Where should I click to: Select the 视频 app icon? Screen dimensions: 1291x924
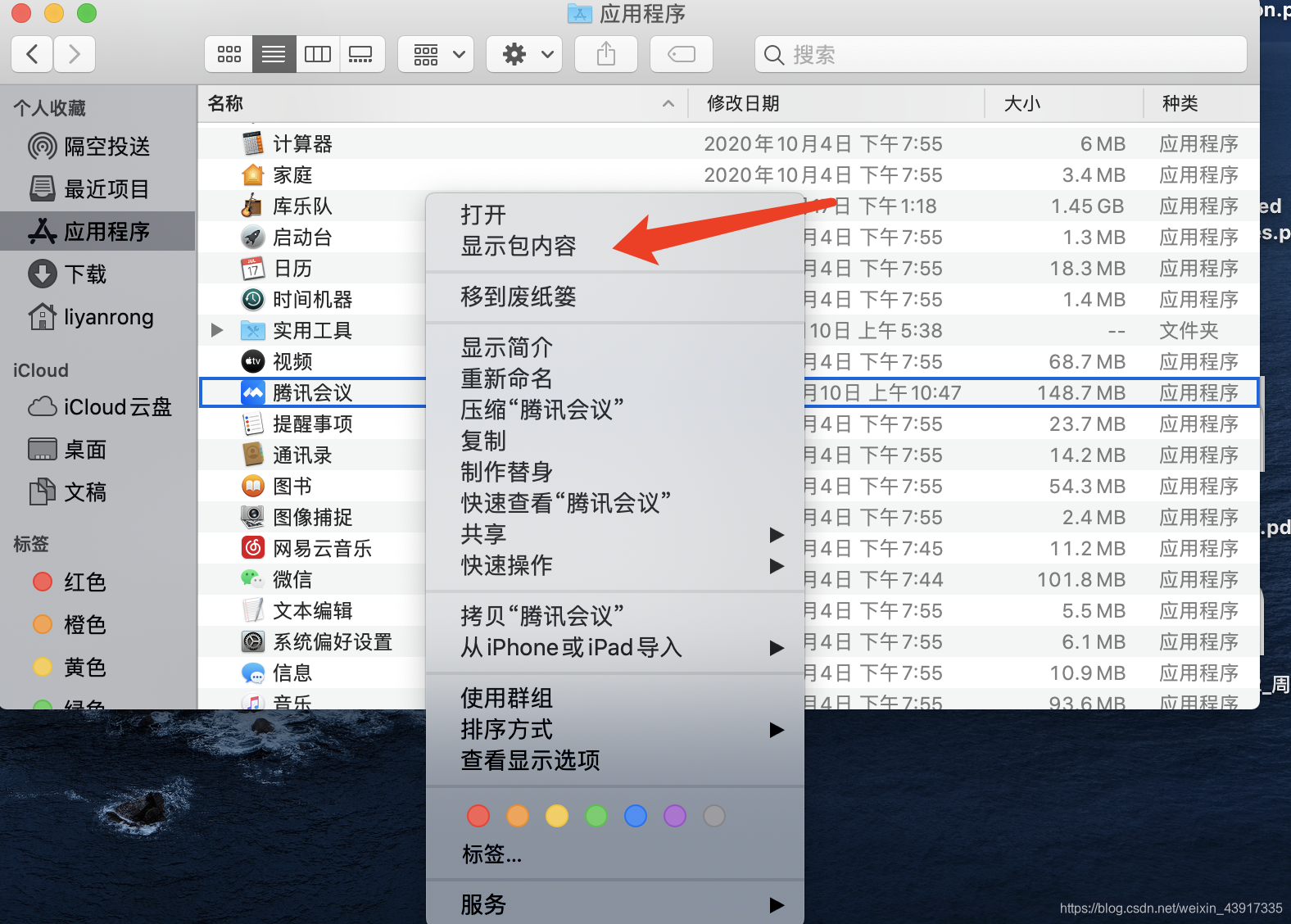(x=253, y=361)
